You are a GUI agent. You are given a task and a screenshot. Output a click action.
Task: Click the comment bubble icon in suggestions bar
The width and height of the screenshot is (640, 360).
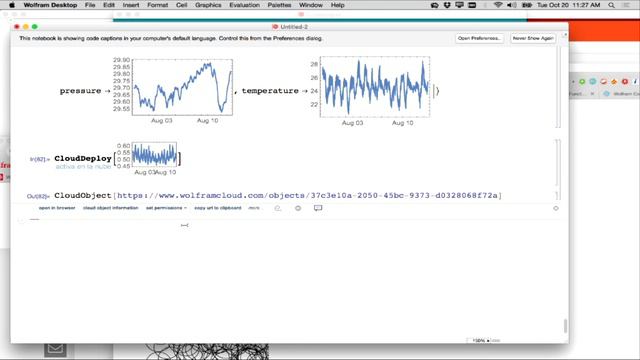pyautogui.click(x=318, y=208)
